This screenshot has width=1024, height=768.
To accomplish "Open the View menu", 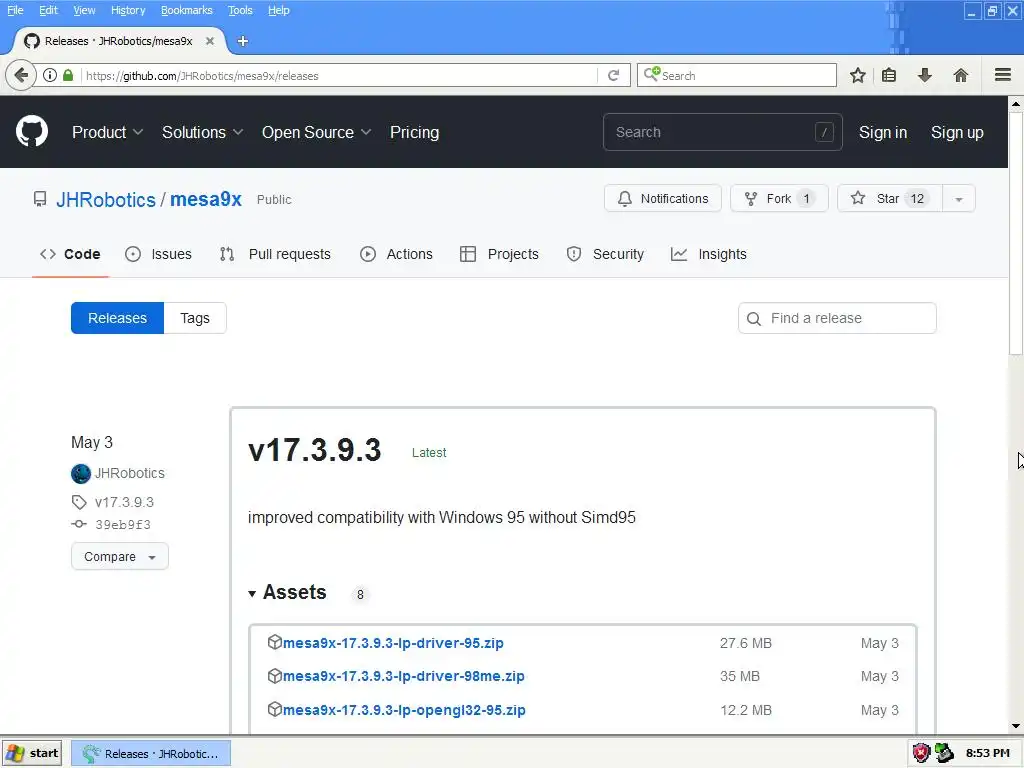I will [84, 10].
